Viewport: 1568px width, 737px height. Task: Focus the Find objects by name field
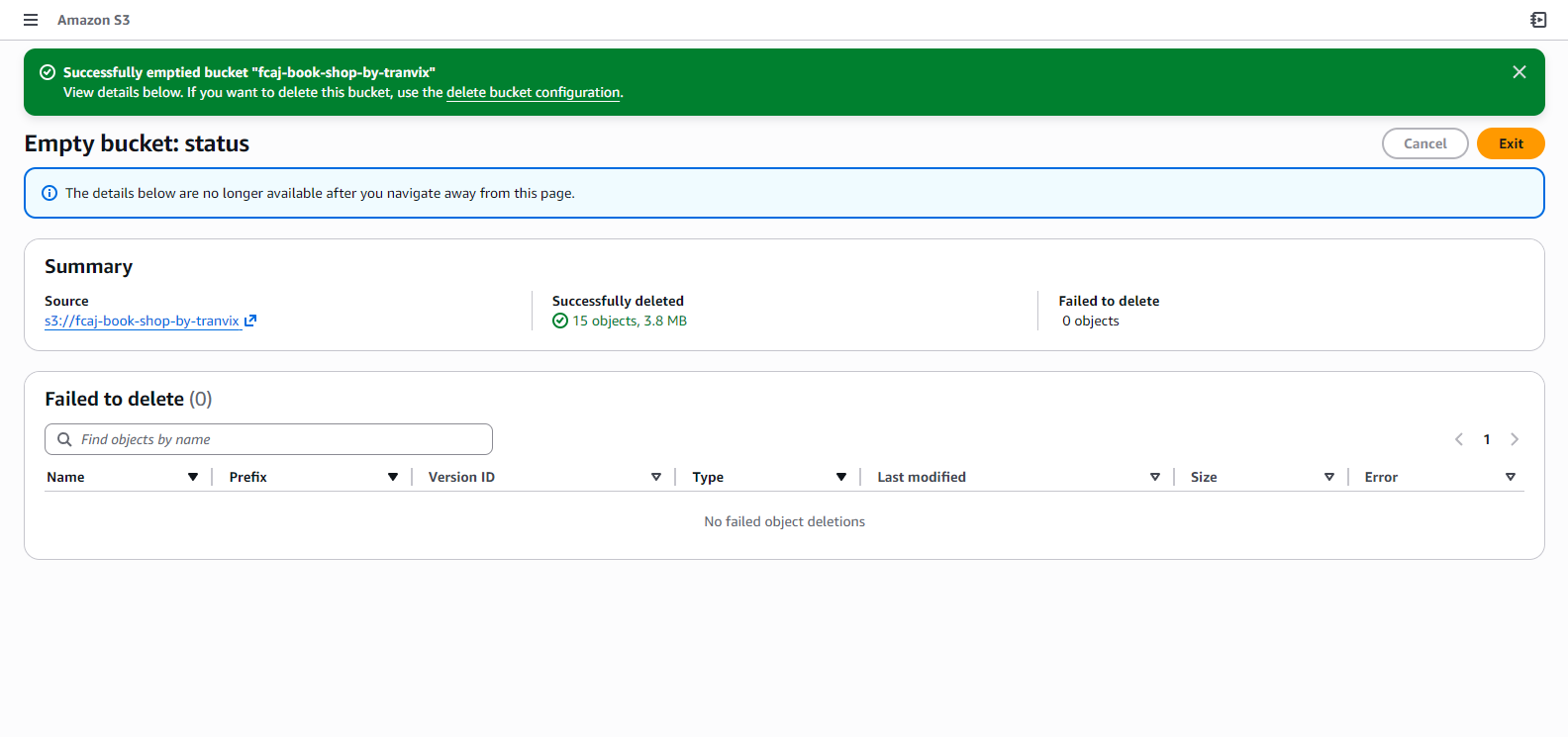tap(268, 439)
